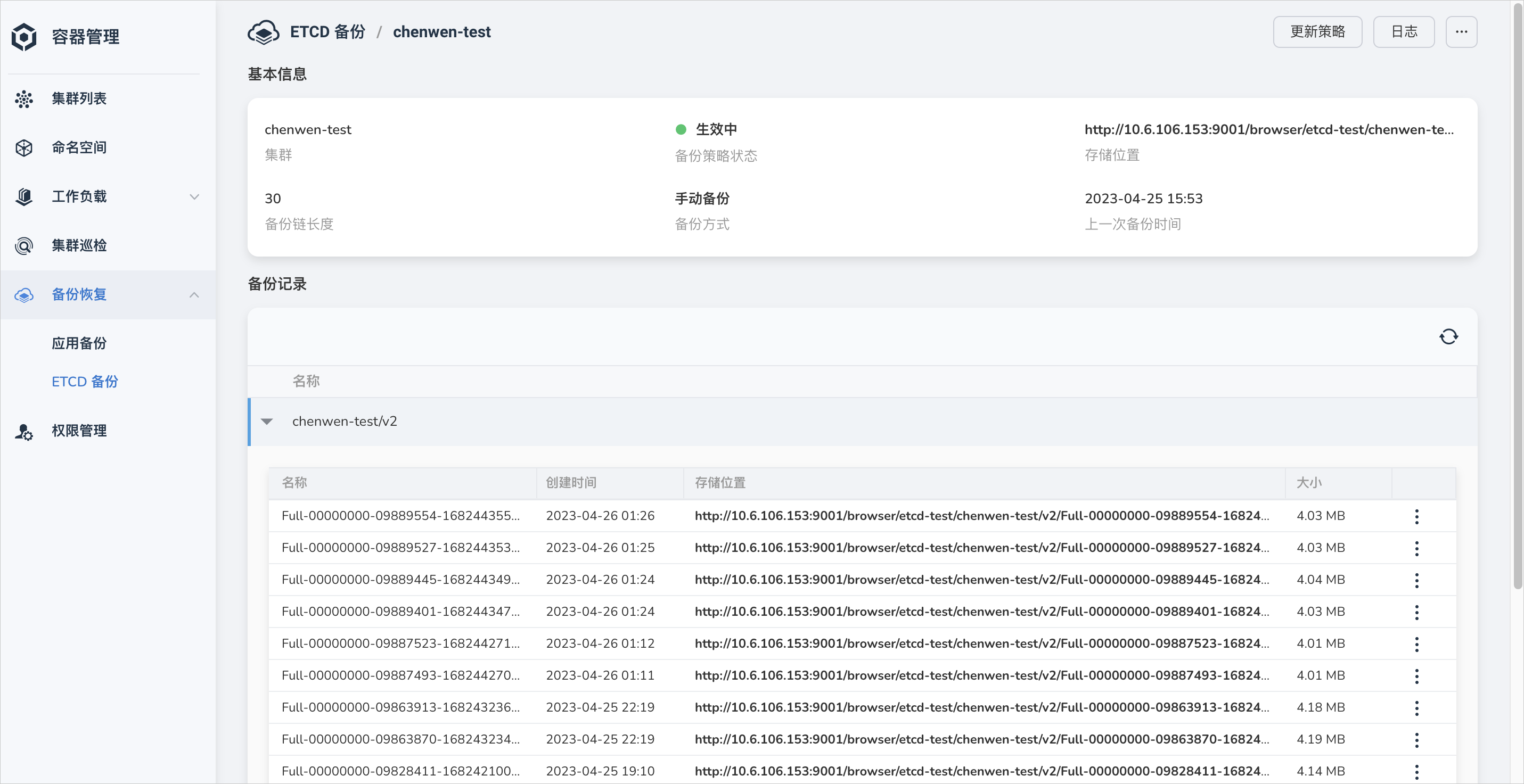Click backup name Full-00000000-09887493-168244270...

[400, 675]
